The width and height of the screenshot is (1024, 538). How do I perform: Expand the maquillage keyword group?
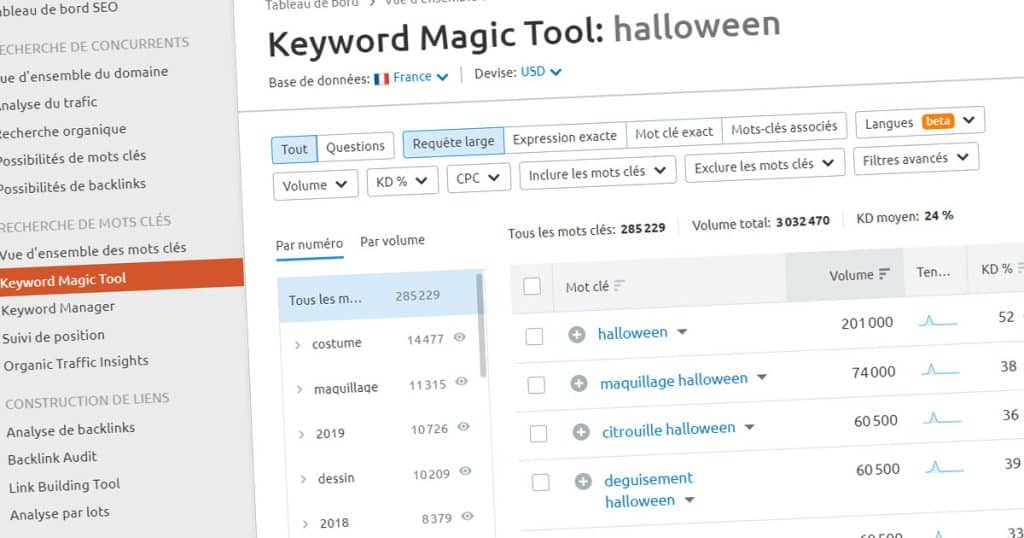pos(299,390)
